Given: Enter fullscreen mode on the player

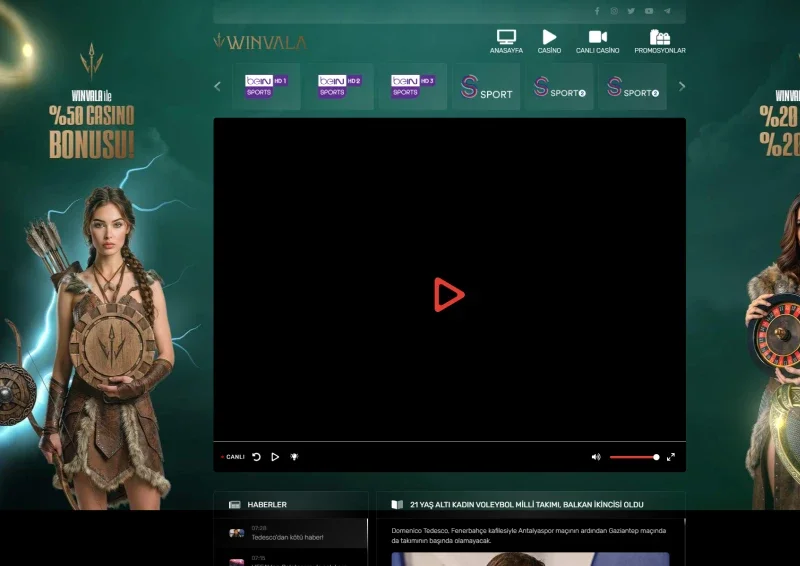Looking at the screenshot, I should (671, 457).
